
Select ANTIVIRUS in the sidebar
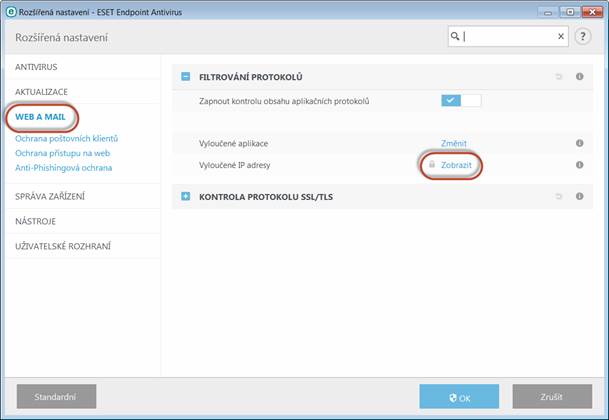pos(36,67)
